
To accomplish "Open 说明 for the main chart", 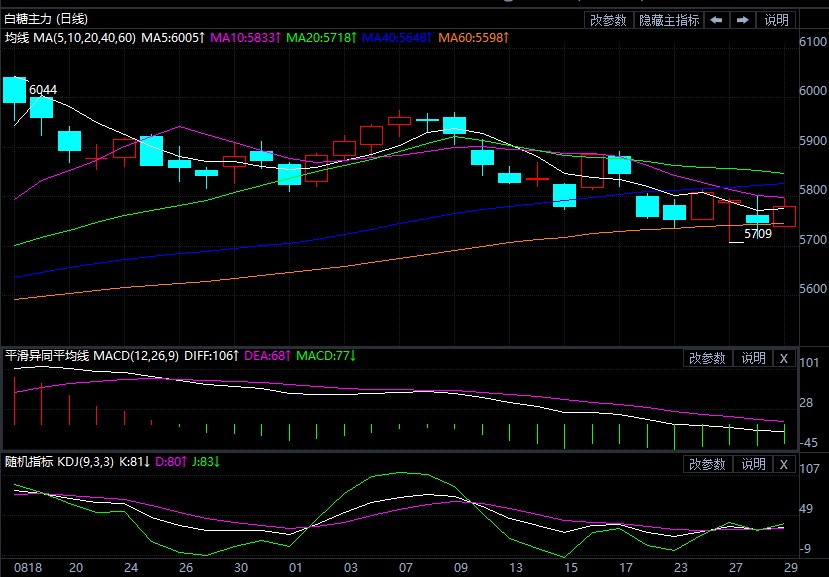I will coord(776,20).
